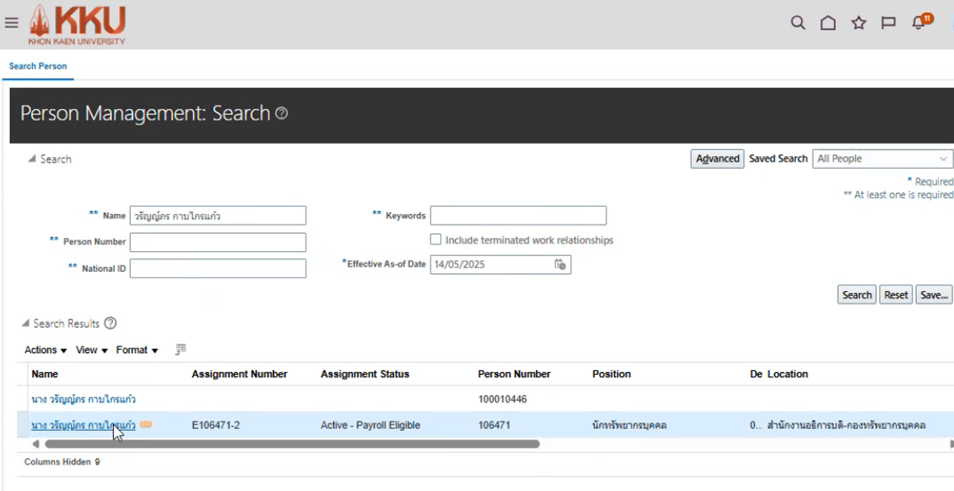Open the Watchlist flag icon
Viewport: 954px width, 491px height.
click(888, 23)
